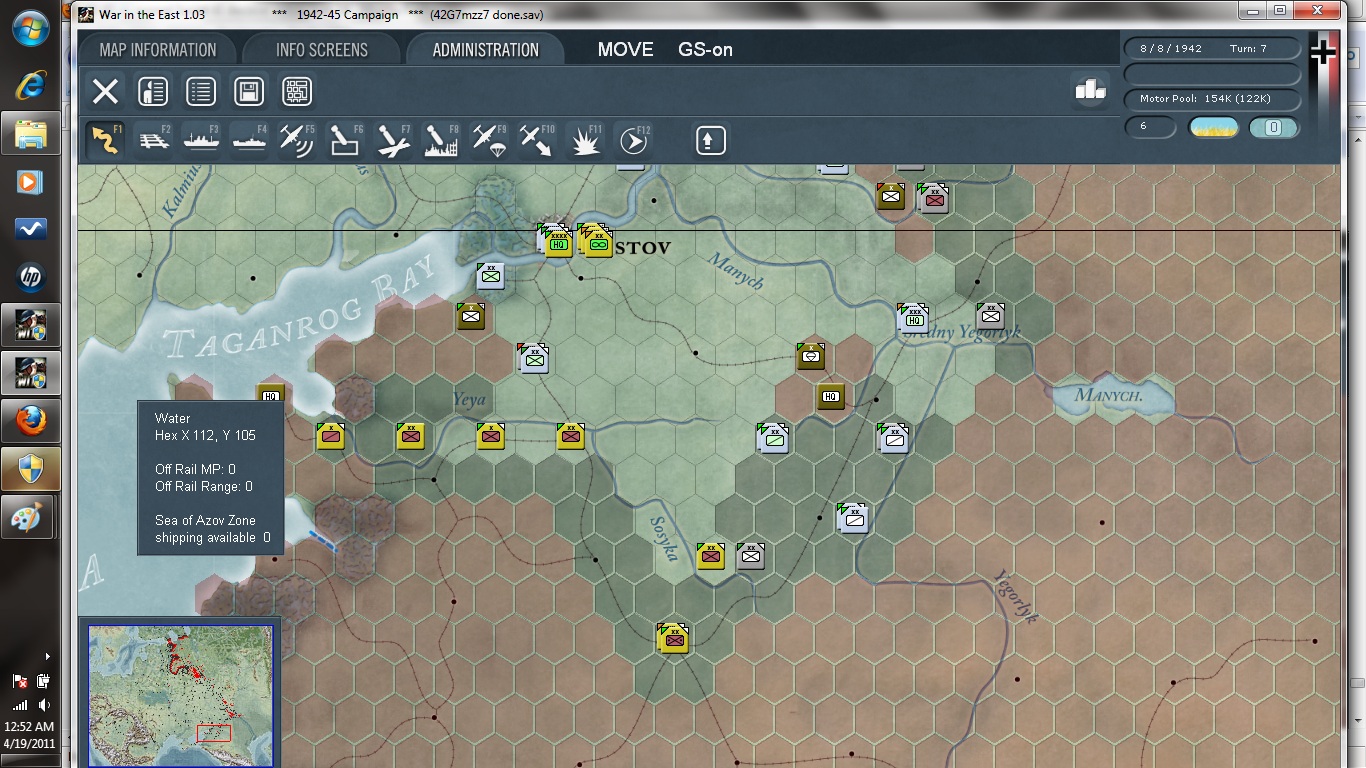Screen dimensions: 1366x768
Task: Select Bomb Airfield mode (F7)
Action: (x=393, y=140)
